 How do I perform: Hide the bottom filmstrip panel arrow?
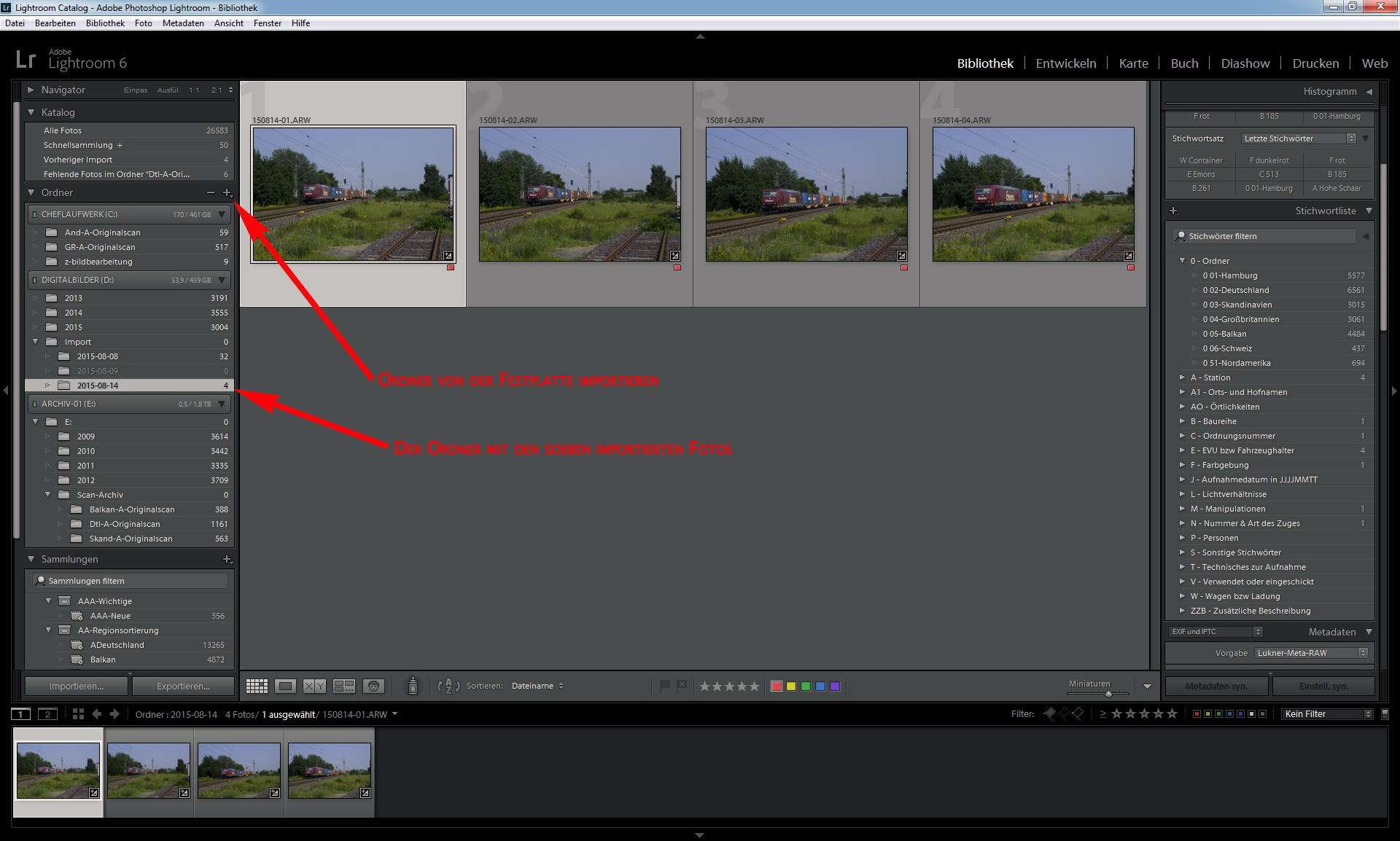click(700, 835)
